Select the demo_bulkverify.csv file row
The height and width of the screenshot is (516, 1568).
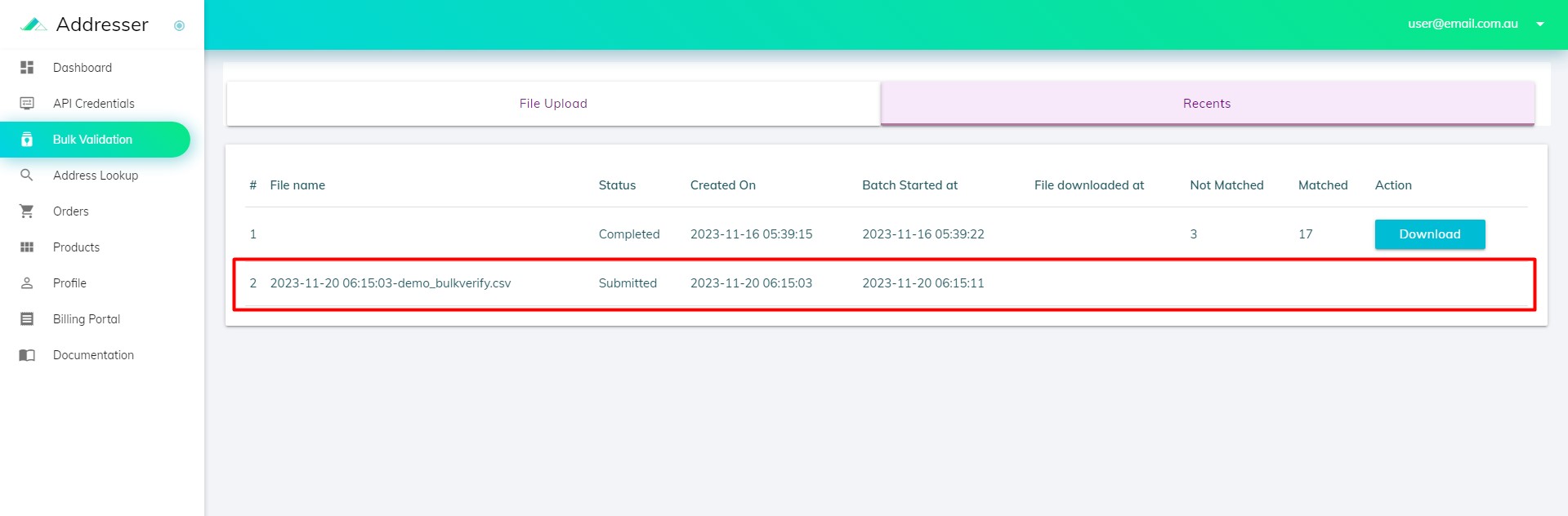[390, 283]
